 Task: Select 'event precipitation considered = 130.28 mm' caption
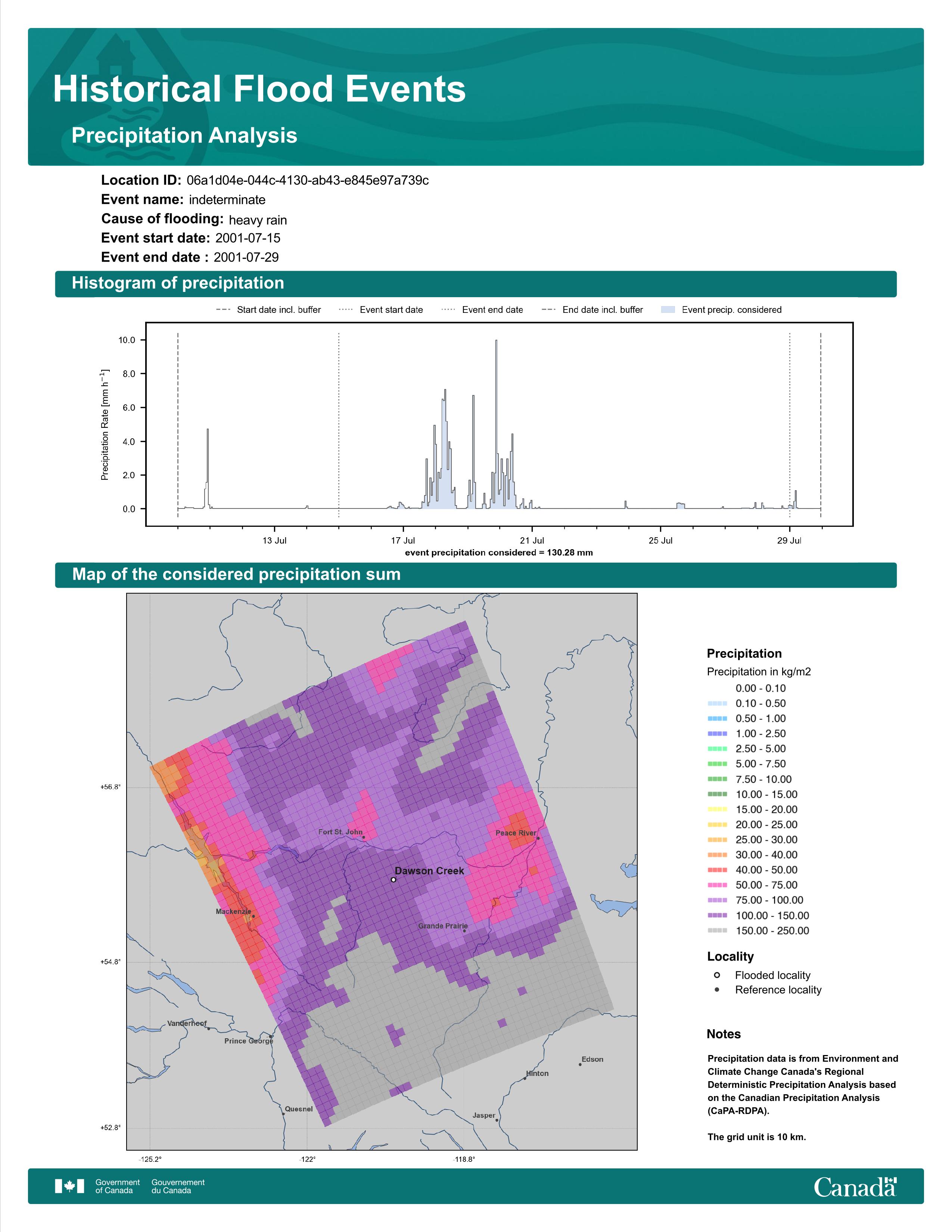click(498, 553)
